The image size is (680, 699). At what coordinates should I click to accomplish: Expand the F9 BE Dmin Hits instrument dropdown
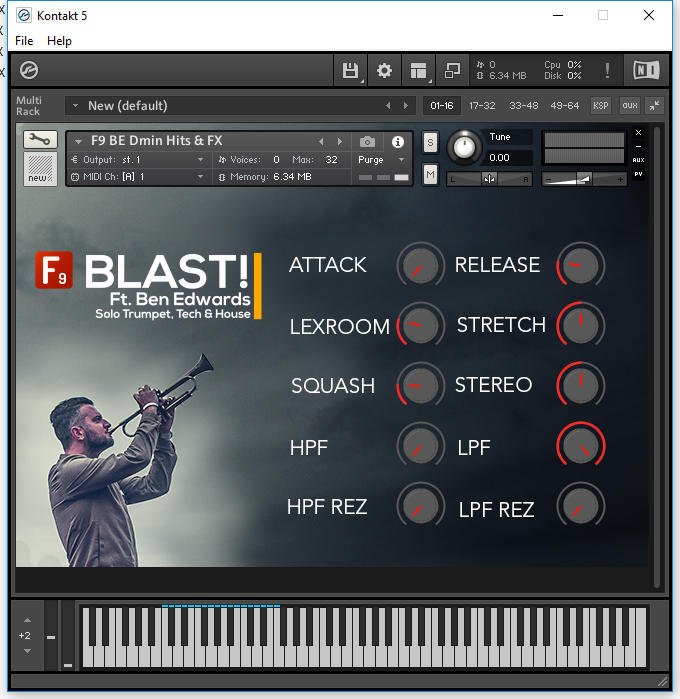[78, 141]
